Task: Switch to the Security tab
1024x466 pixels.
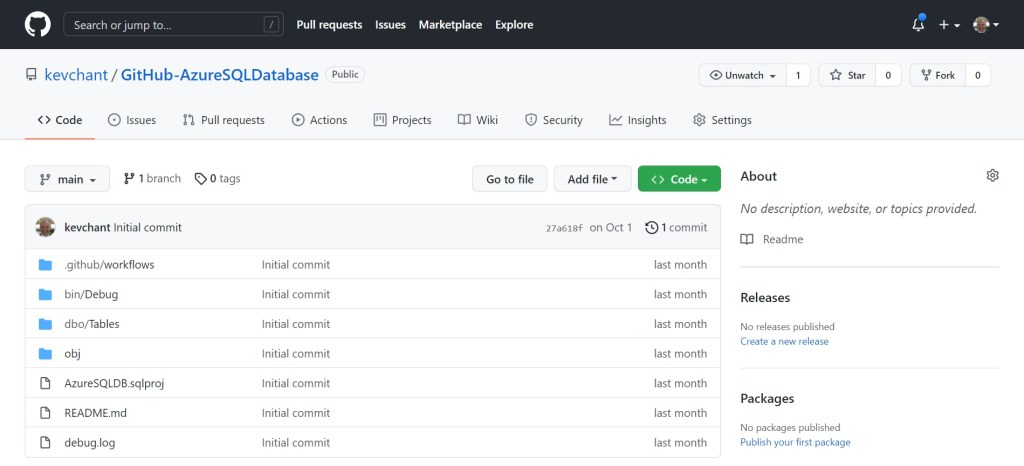Action: 554,120
